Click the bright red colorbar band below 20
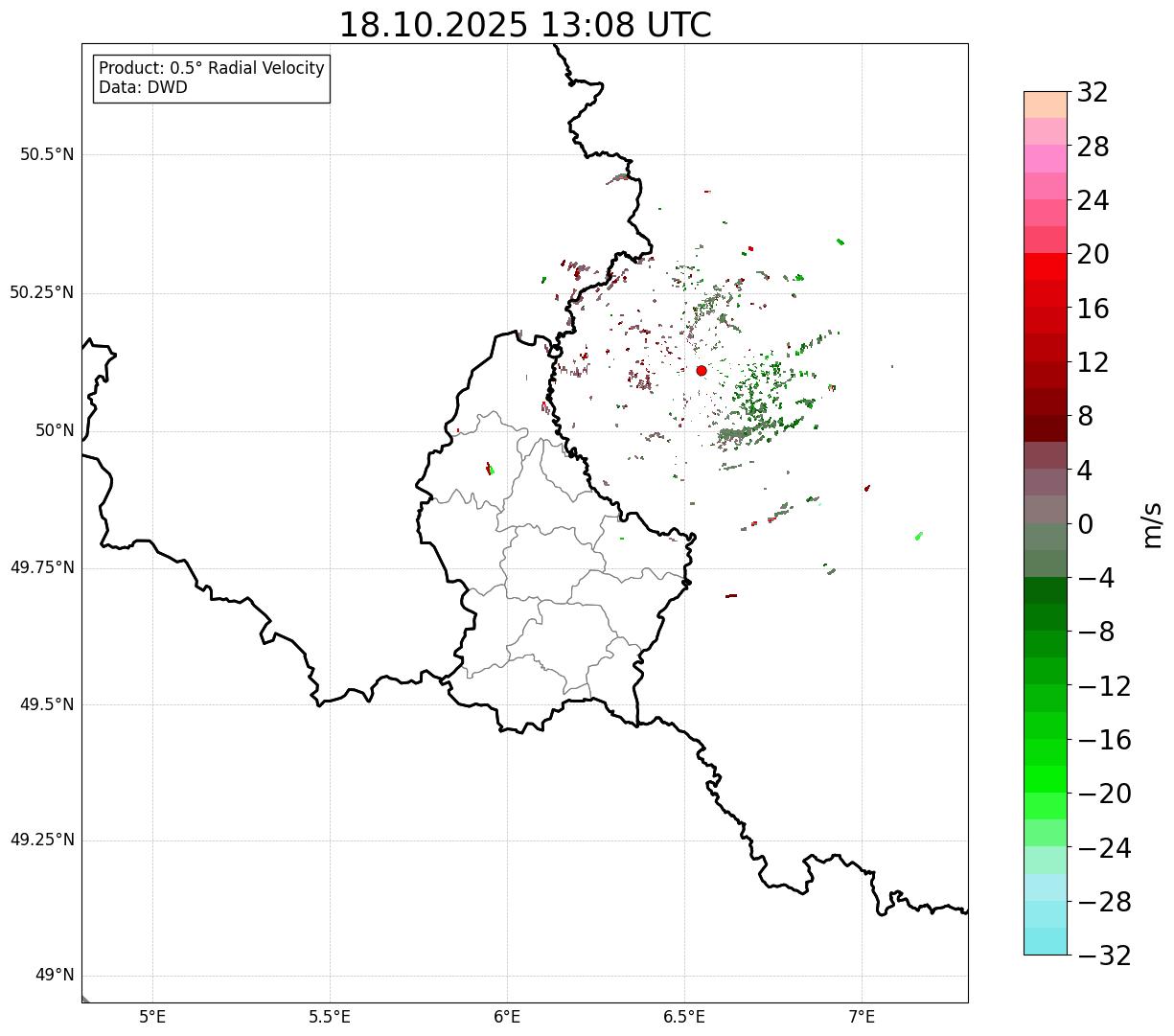This screenshot has width=1174, height=1036. pos(1046,266)
